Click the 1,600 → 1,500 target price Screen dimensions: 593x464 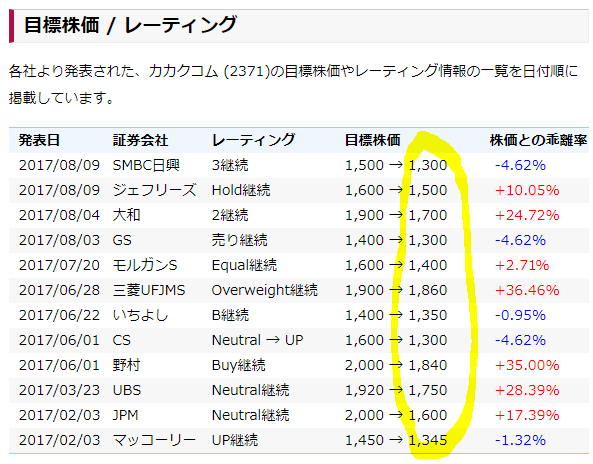tap(396, 190)
